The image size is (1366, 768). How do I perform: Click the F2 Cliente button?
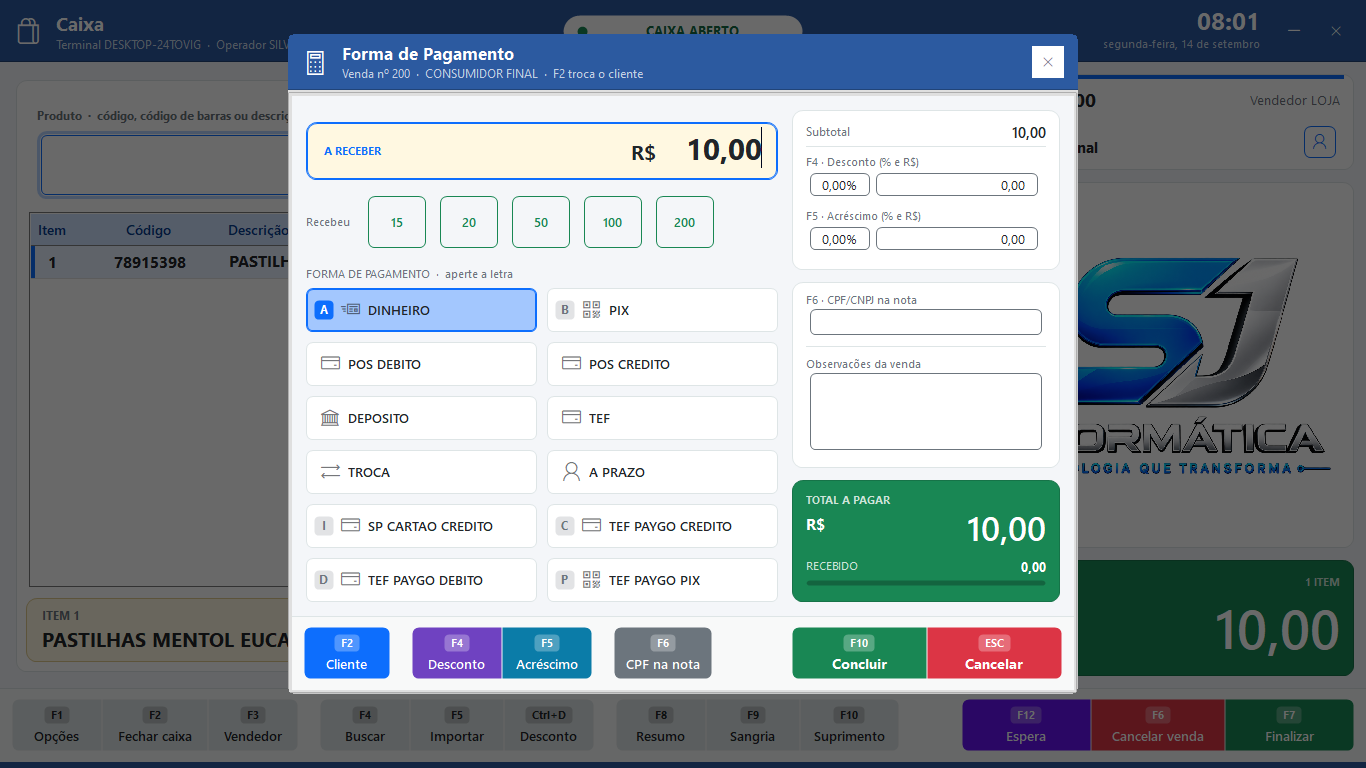[347, 653]
